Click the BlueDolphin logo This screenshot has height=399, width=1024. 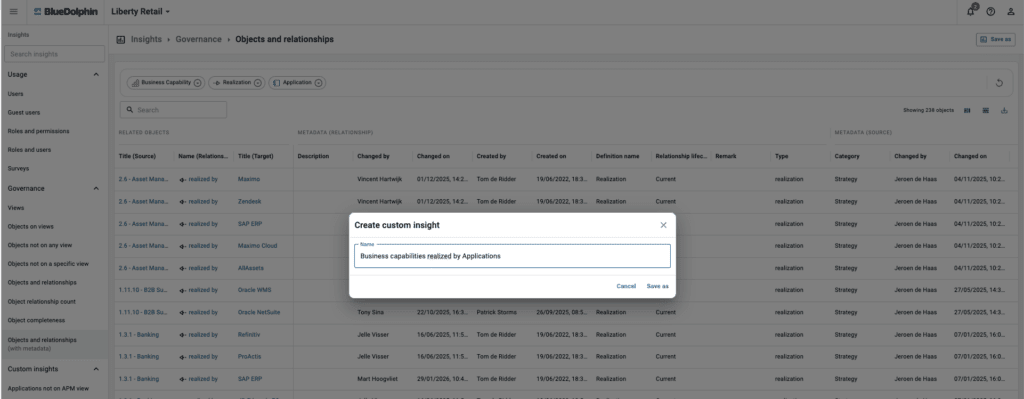click(65, 12)
